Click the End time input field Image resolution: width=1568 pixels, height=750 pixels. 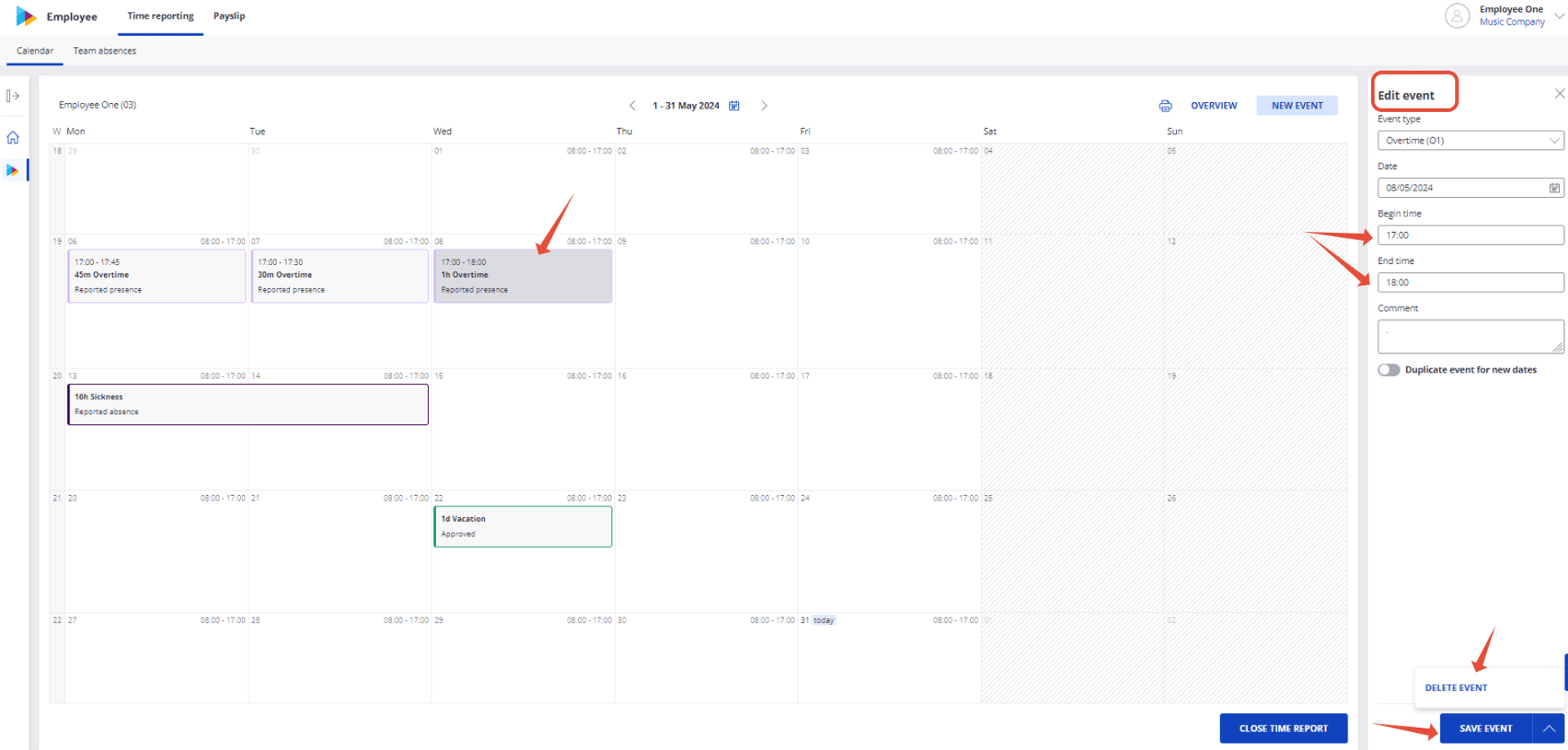pos(1470,283)
